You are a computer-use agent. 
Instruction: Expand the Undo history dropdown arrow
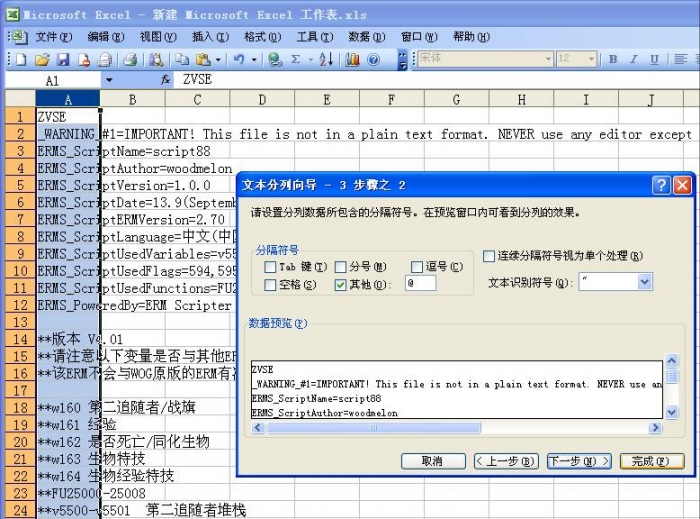pyautogui.click(x=254, y=59)
